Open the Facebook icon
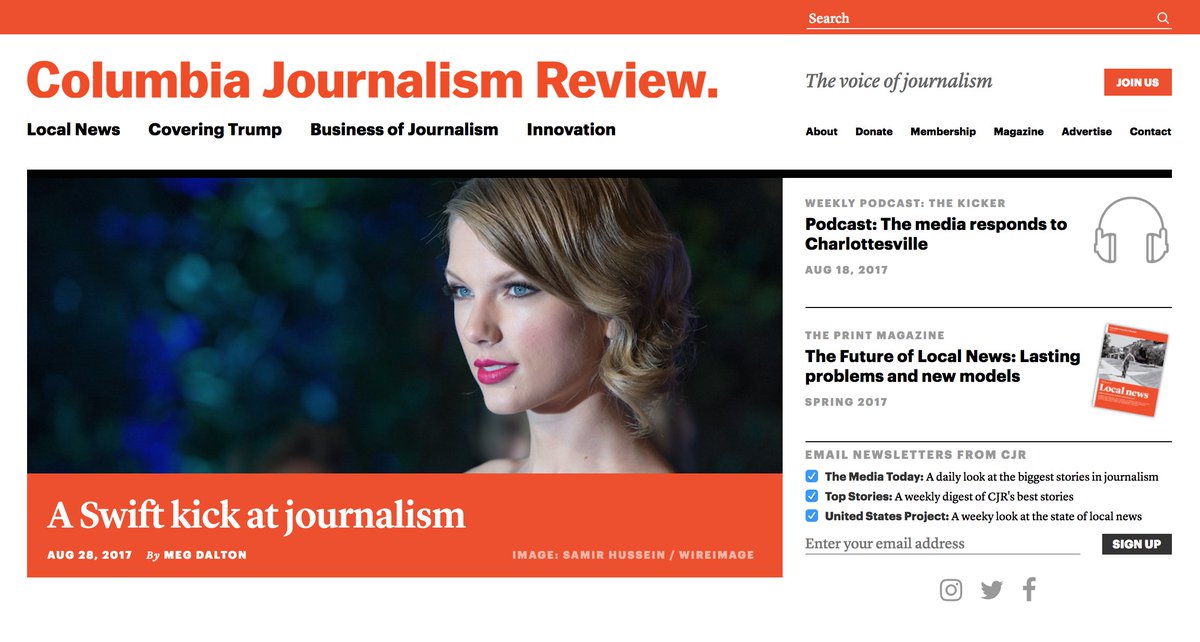This screenshot has width=1200, height=642. pyautogui.click(x=1029, y=589)
